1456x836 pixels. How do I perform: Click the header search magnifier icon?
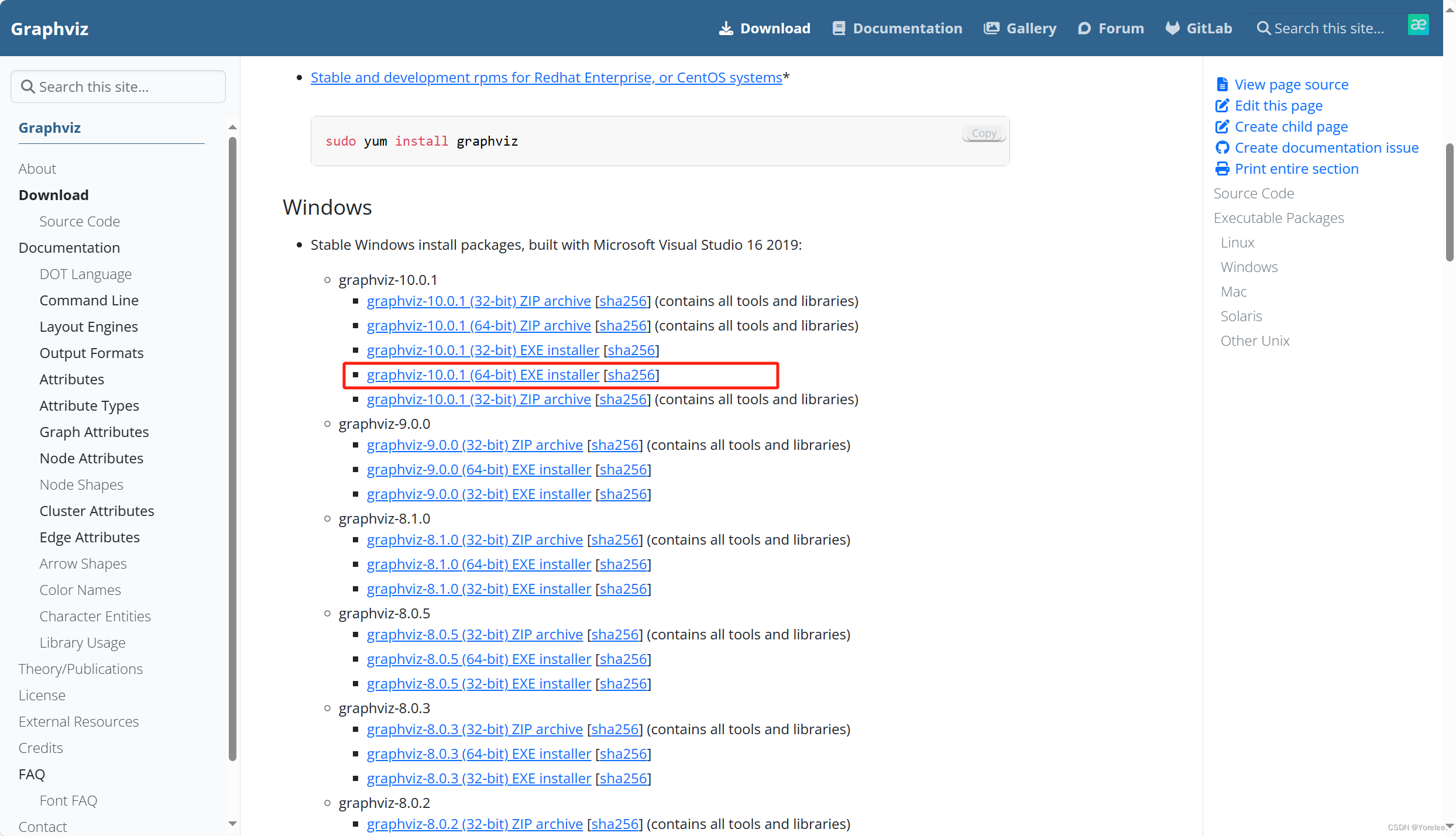pos(1263,28)
